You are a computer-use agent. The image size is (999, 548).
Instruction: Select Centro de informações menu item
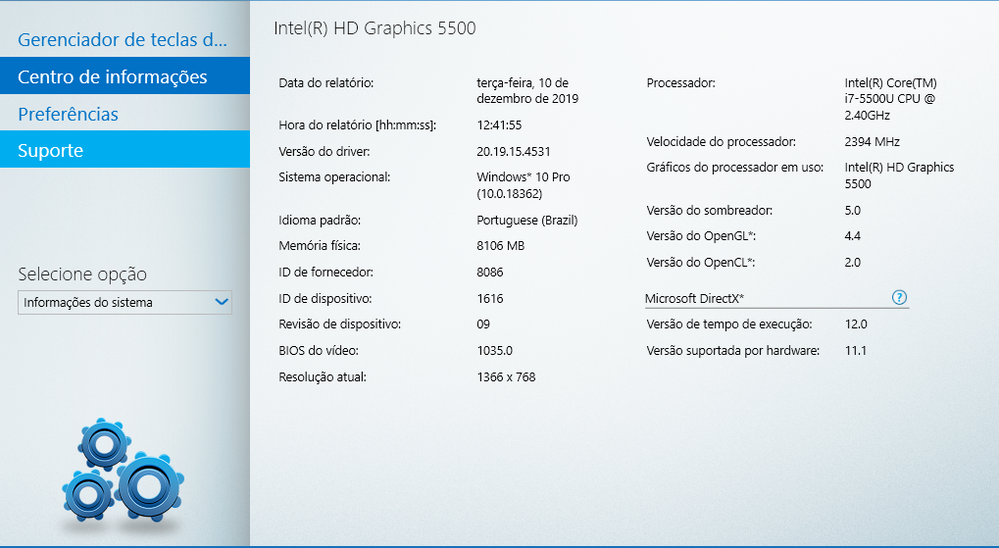pyautogui.click(x=125, y=76)
